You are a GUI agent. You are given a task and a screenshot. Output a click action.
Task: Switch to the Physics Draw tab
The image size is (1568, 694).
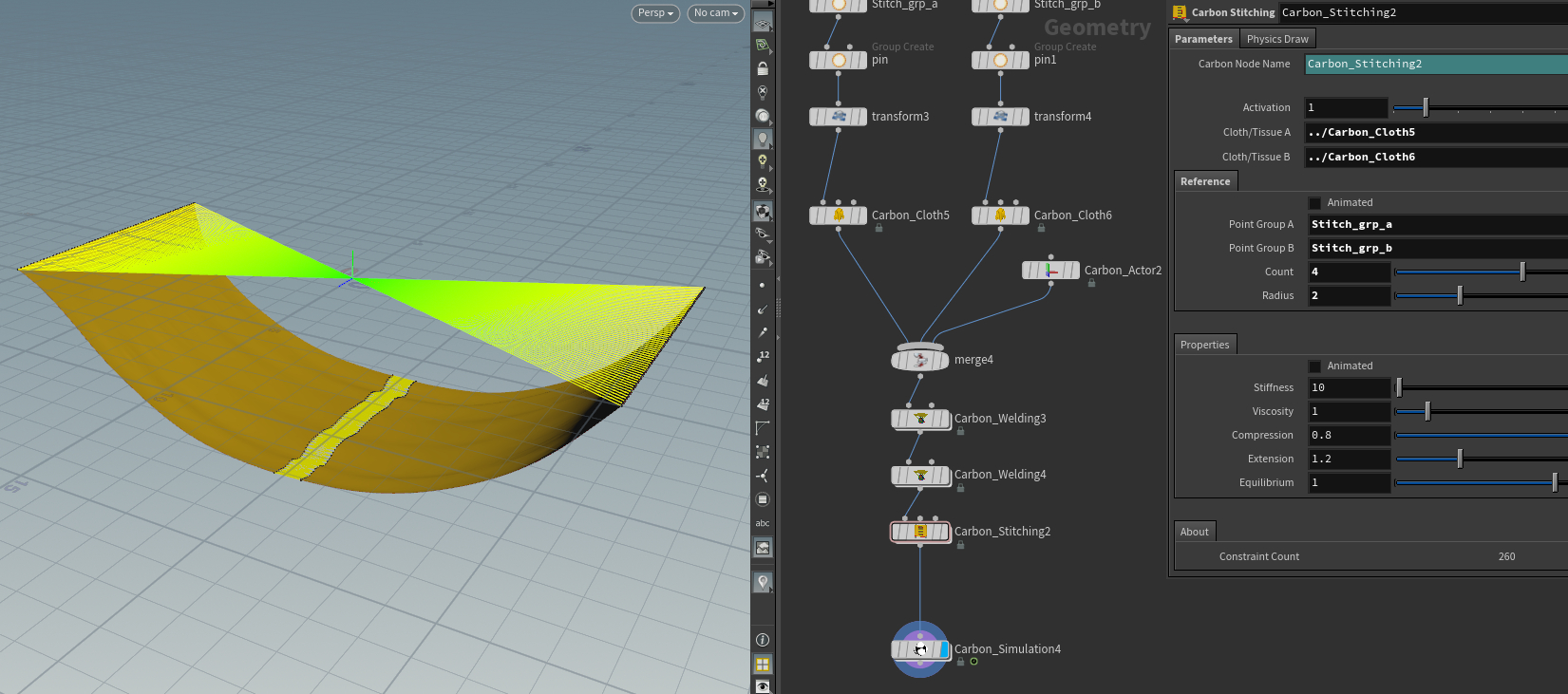1277,39
